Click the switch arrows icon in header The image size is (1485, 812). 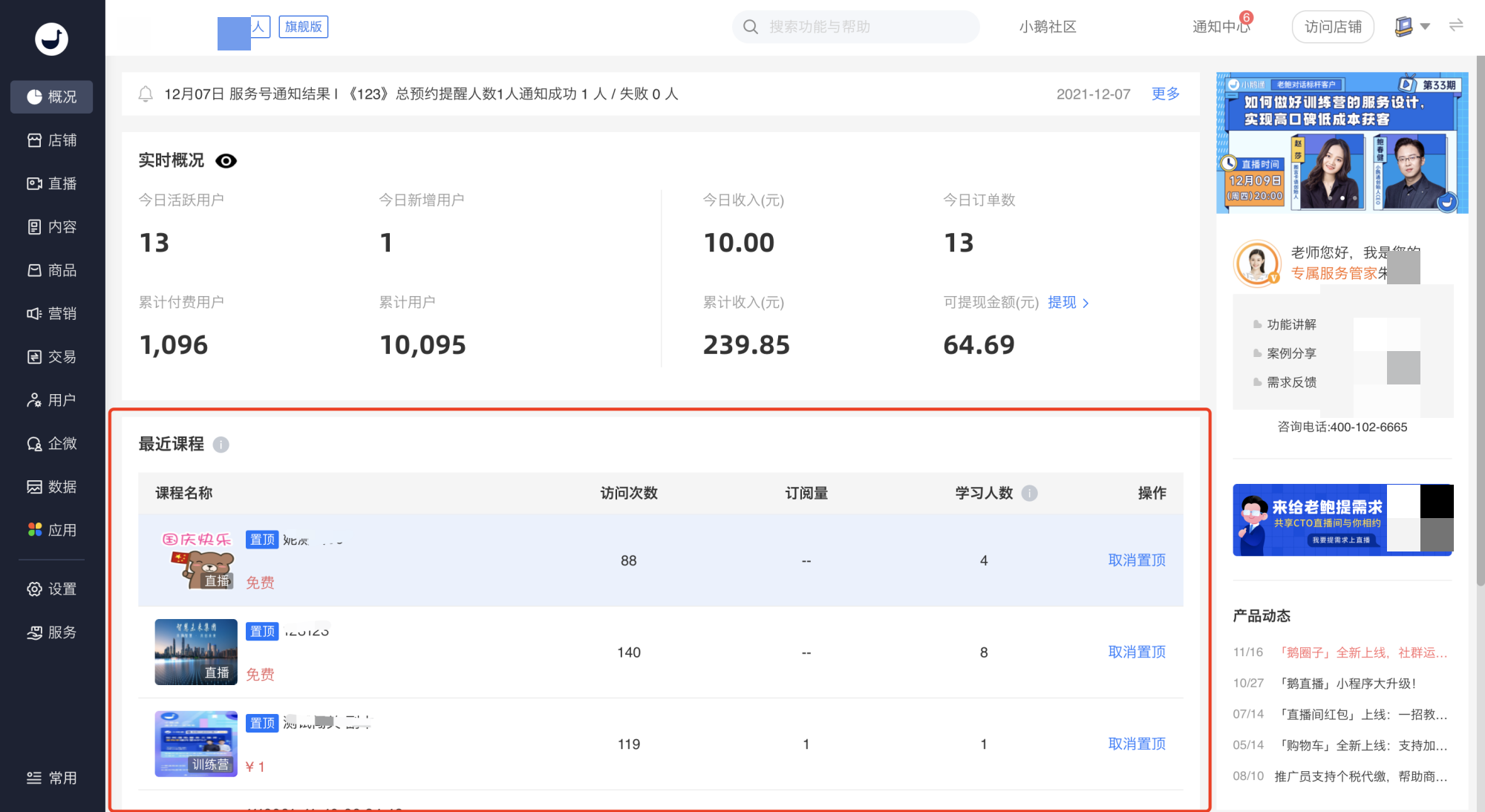coord(1456,25)
